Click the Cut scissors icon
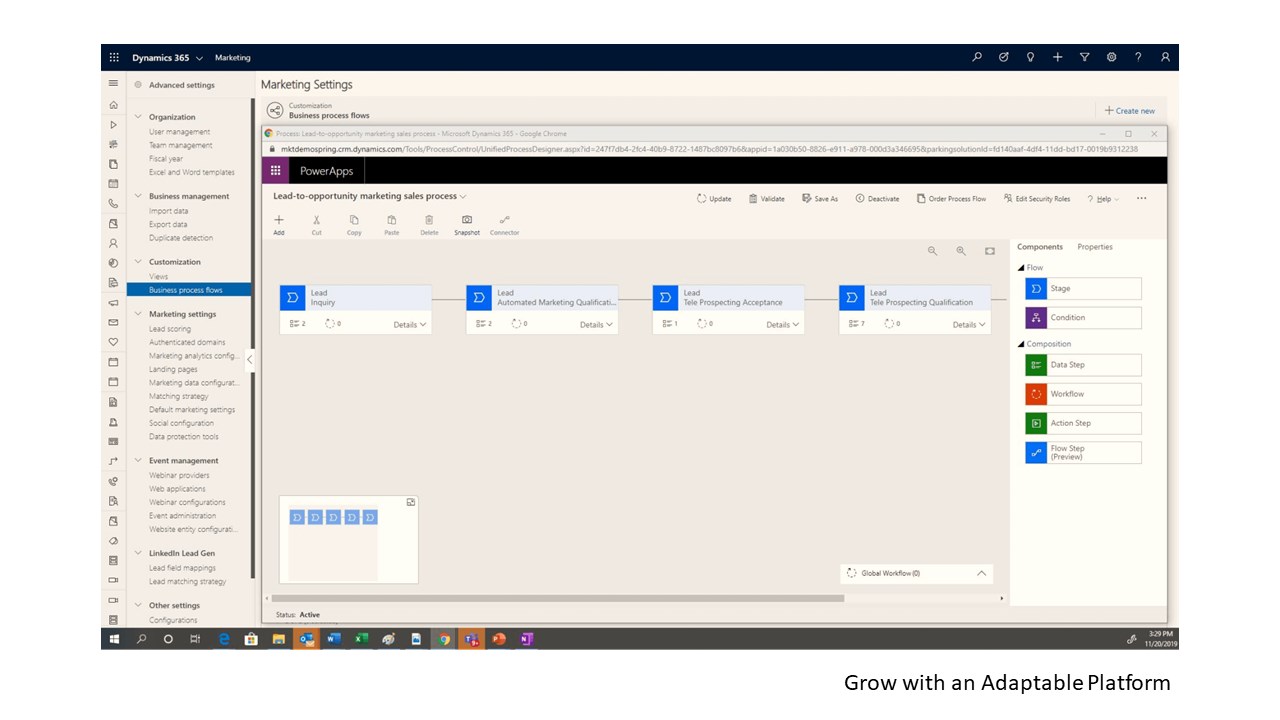Image resolution: width=1280 pixels, height=720 pixels. tap(316, 220)
